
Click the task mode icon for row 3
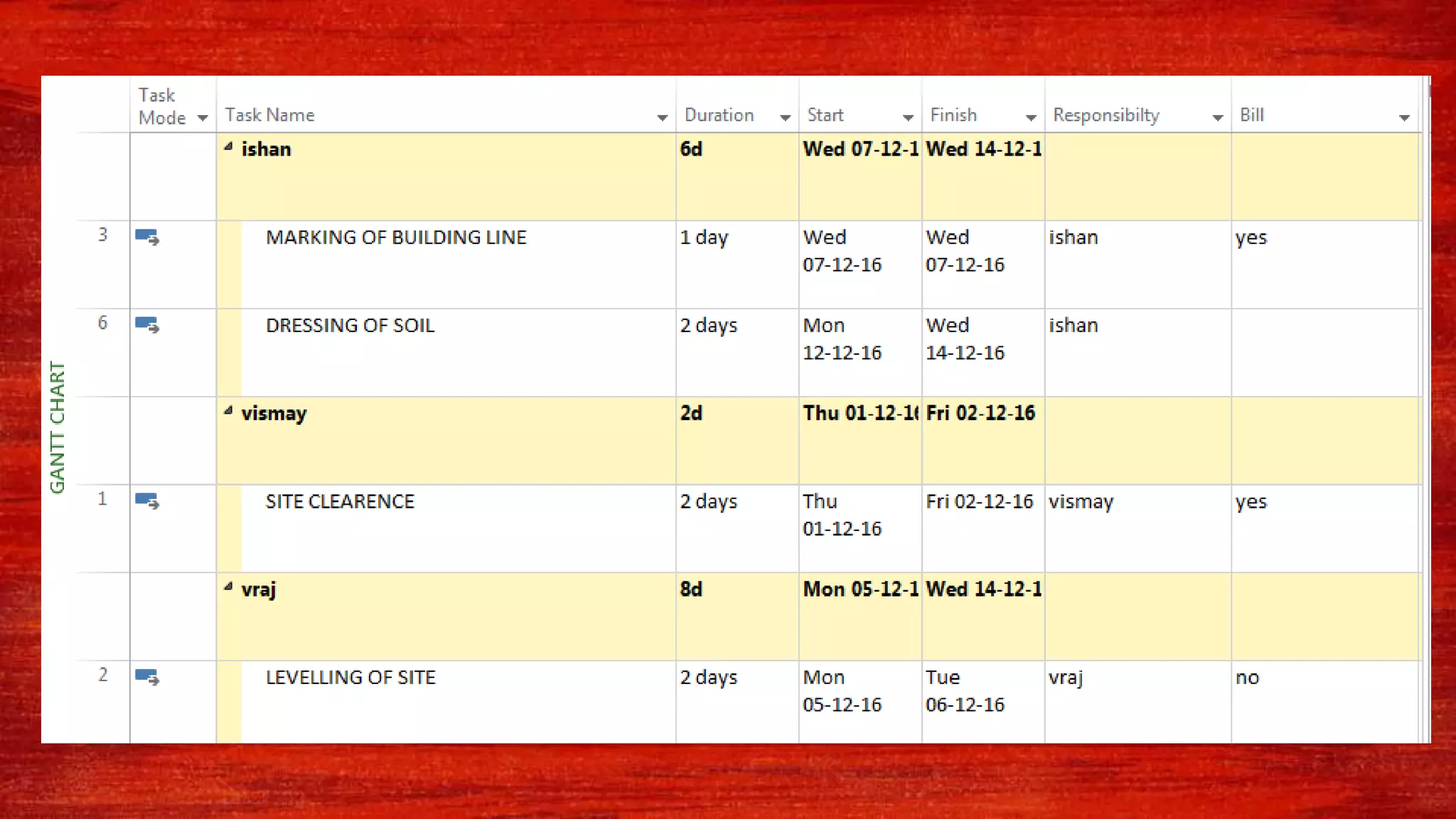[x=147, y=237]
